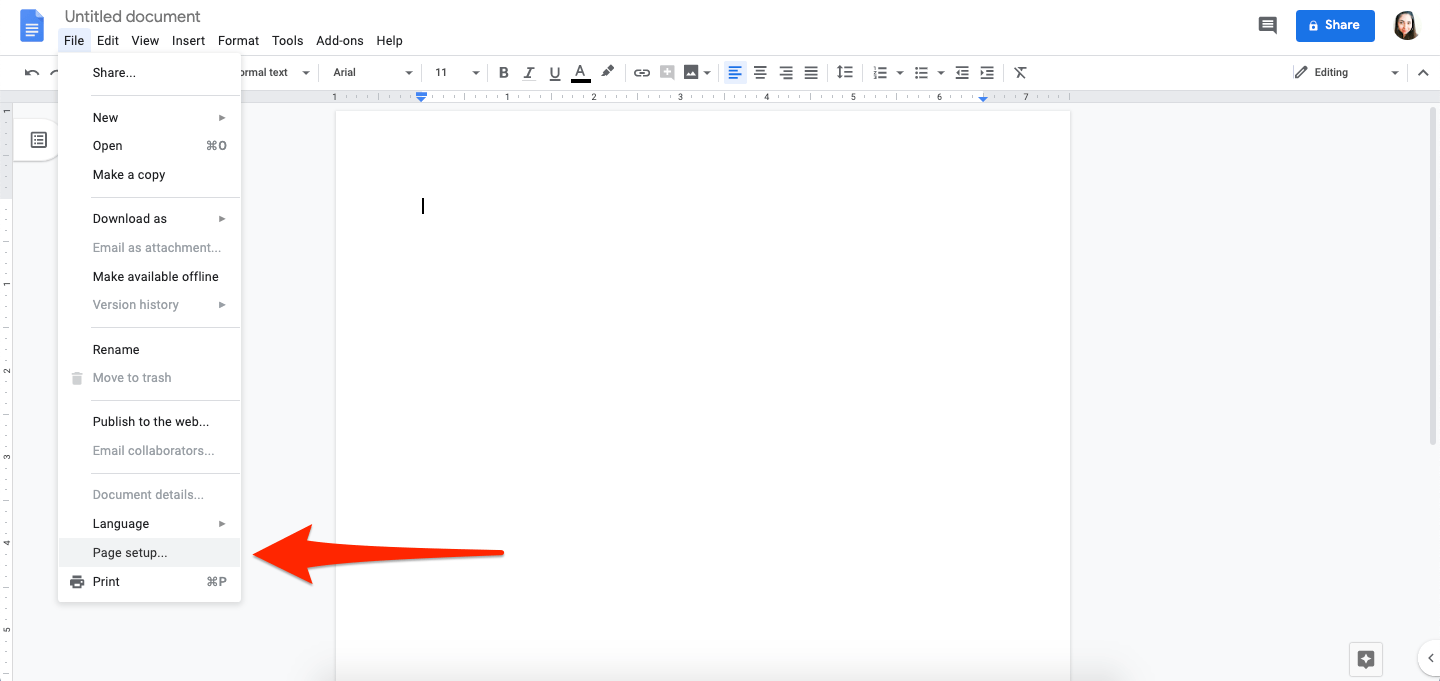The width and height of the screenshot is (1440, 681).
Task: Open the highlight color tool
Action: click(607, 73)
